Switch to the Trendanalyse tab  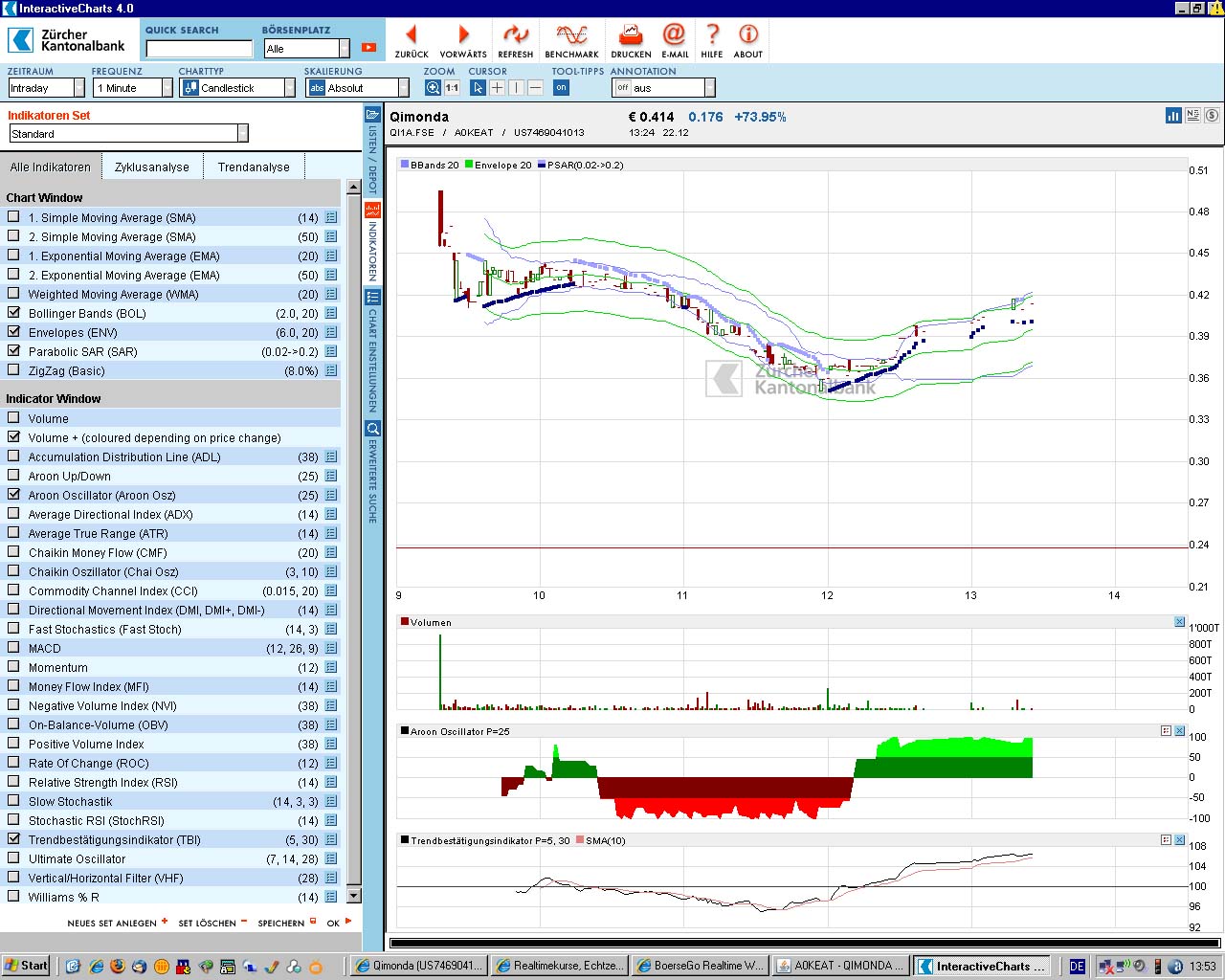pos(254,167)
